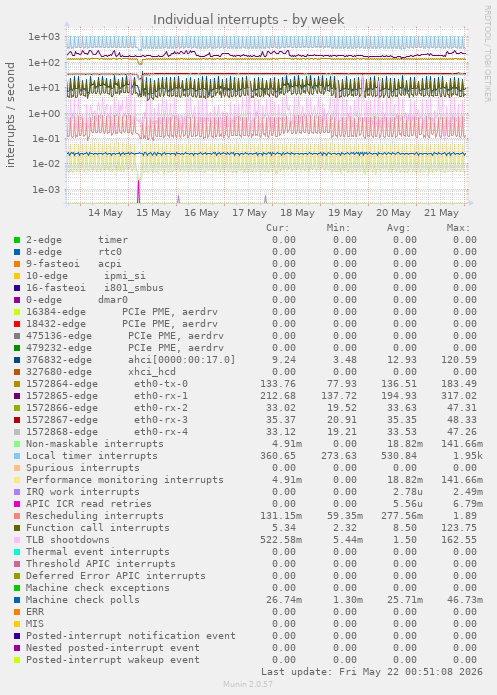Click the 19 May date axis label
Image resolution: width=497 pixels, height=695 pixels.
pos(345,213)
